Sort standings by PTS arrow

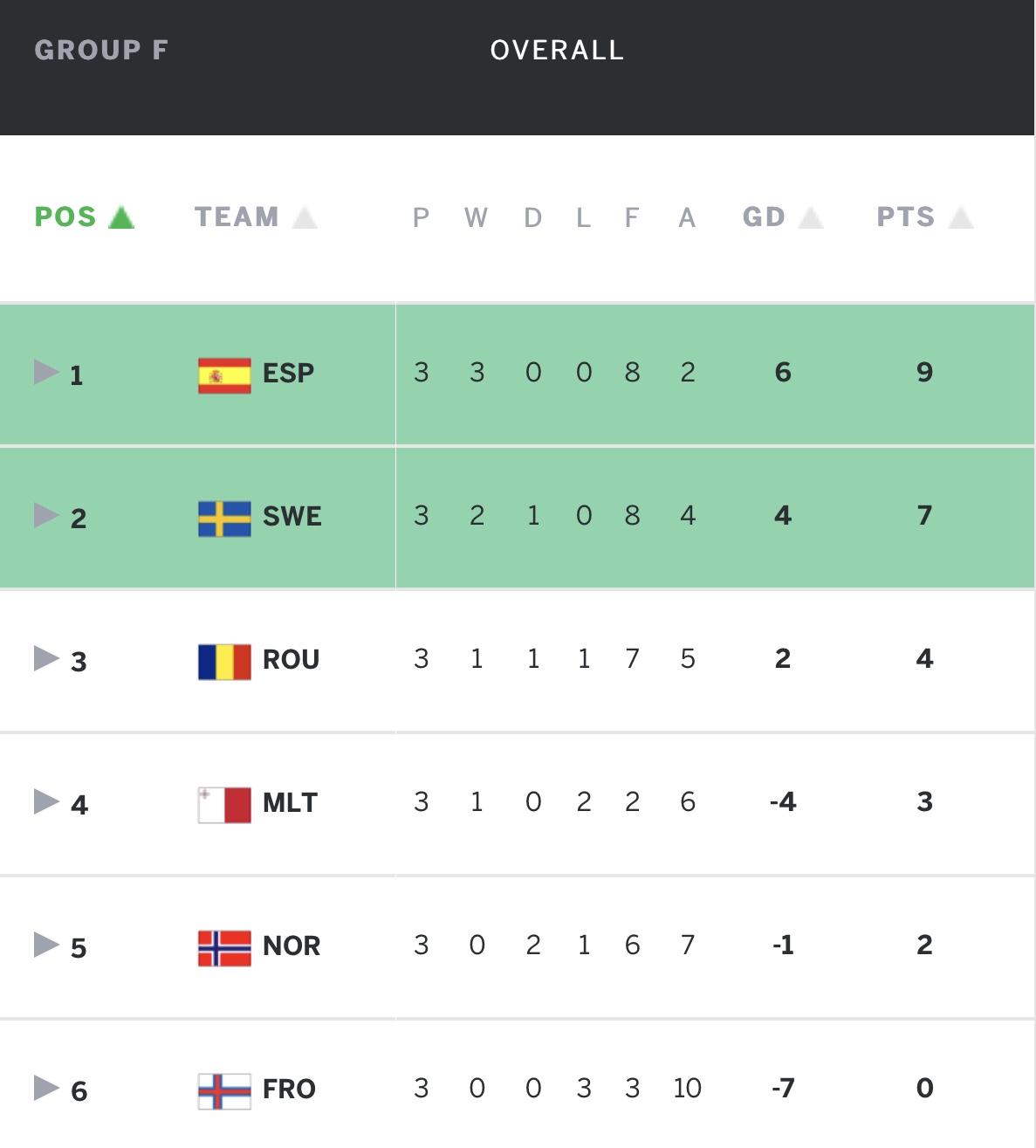pos(961,217)
